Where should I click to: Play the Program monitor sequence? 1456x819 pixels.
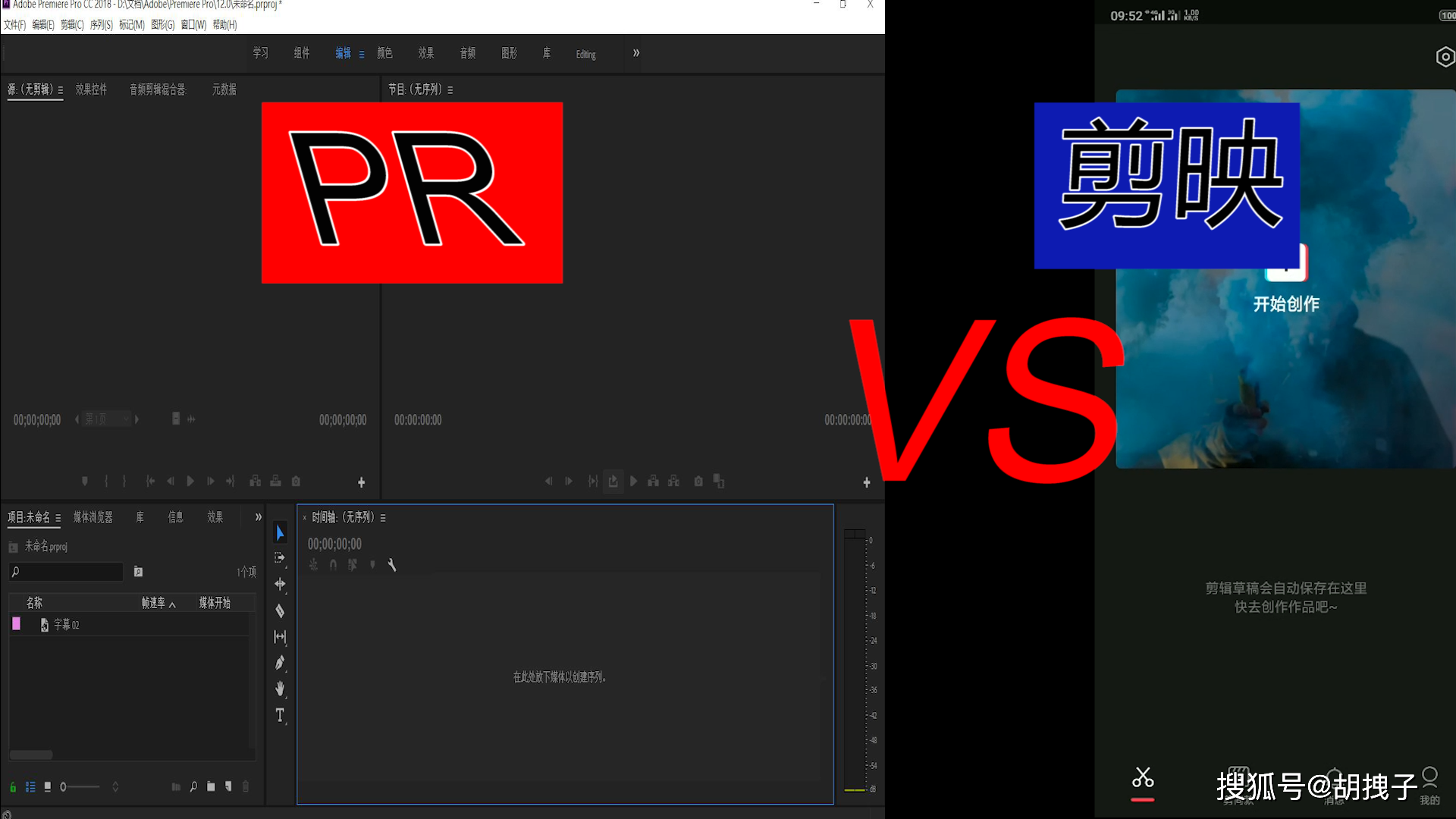pos(634,482)
